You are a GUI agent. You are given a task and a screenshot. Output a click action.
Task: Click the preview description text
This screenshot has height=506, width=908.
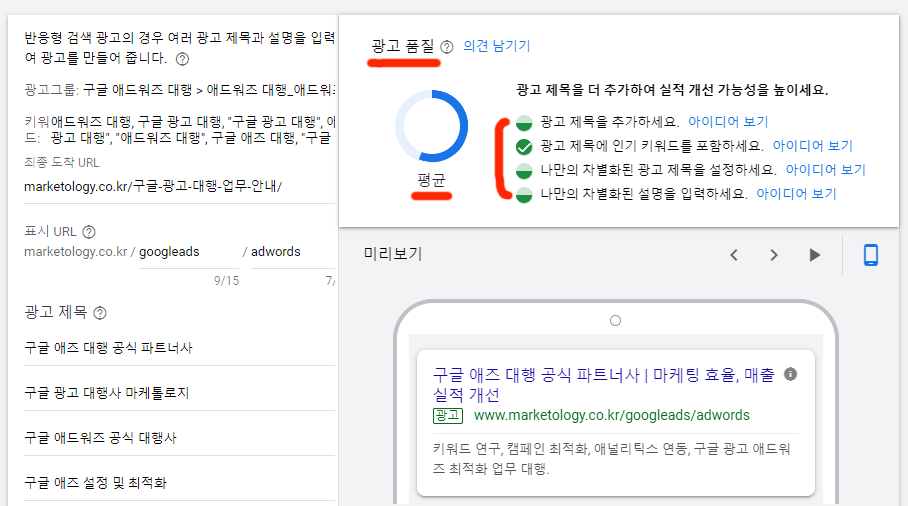point(612,459)
